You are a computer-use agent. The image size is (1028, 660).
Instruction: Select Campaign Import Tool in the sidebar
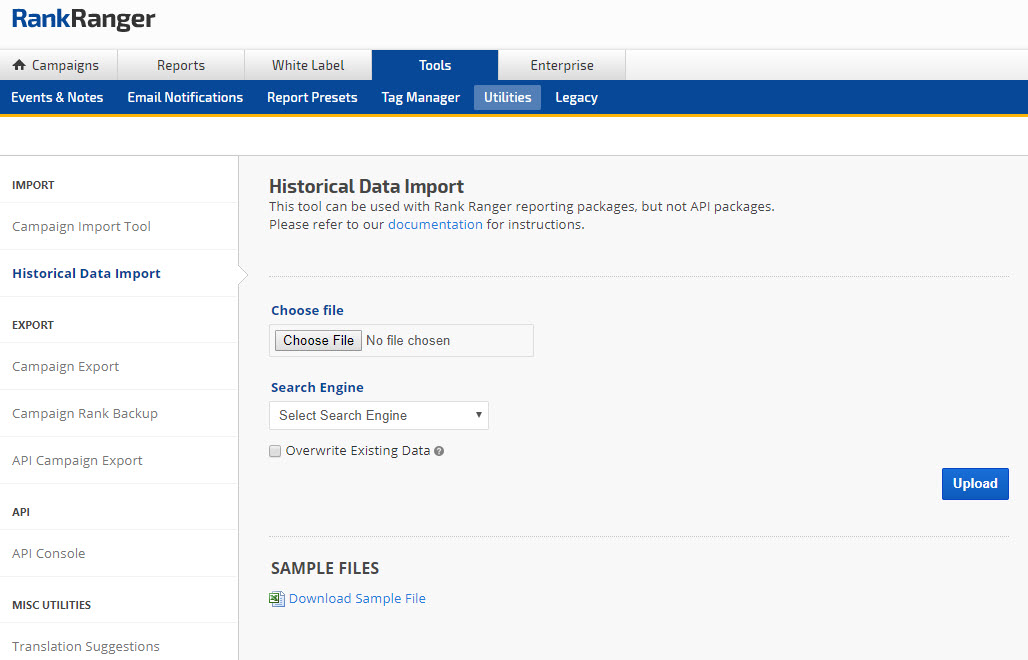pos(81,226)
